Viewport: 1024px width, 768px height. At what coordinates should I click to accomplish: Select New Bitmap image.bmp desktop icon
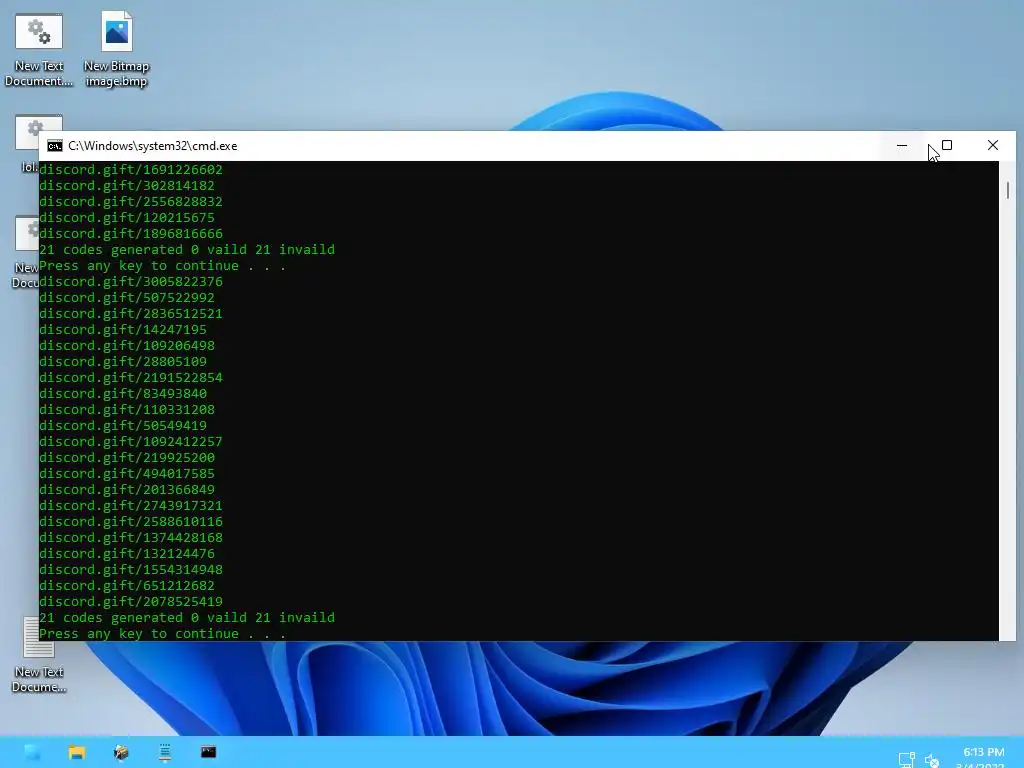click(116, 50)
